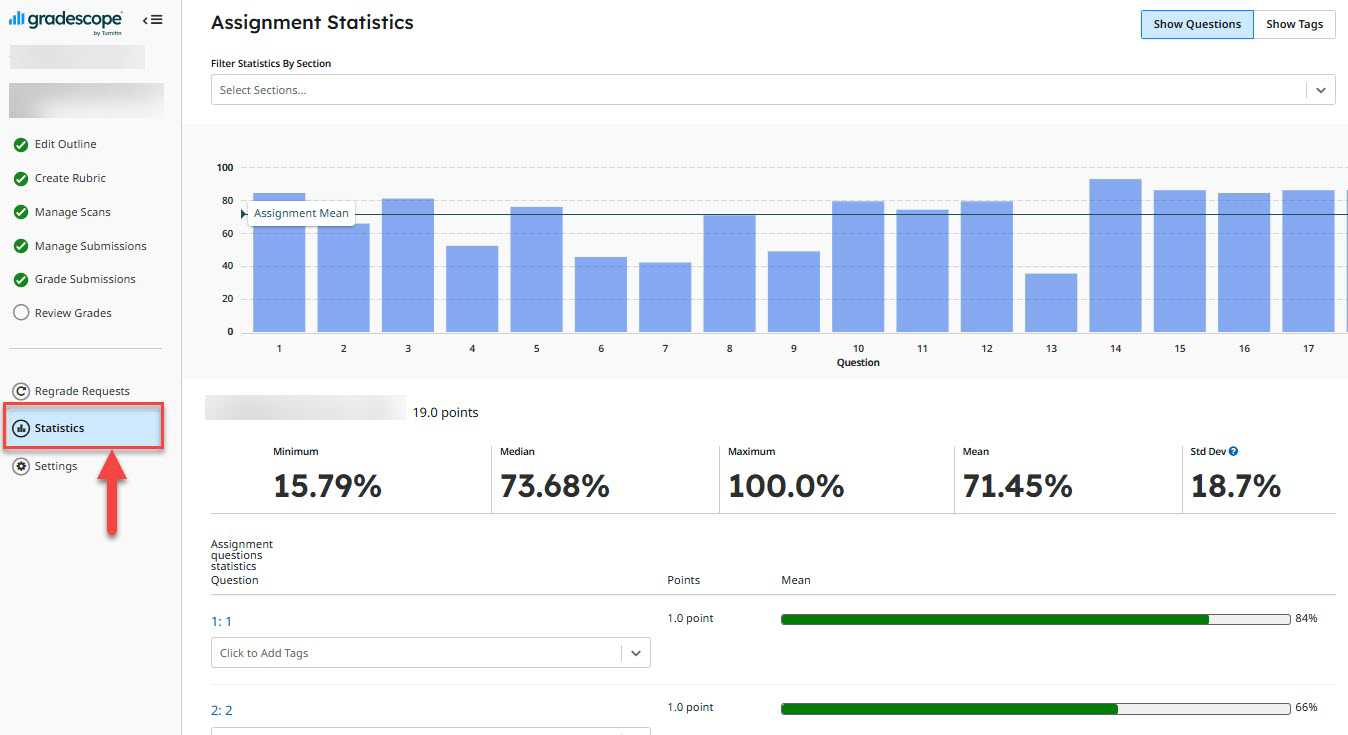Click the green check icon beside Manage Submissions
The height and width of the screenshot is (735, 1348).
click(21, 247)
